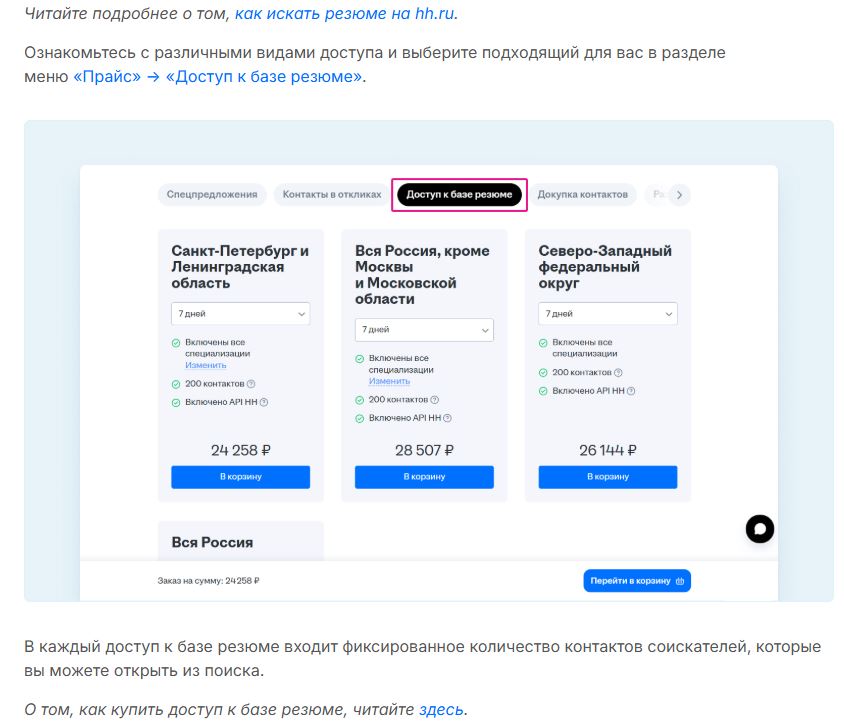Click help icon beside API HH, Северо-Западный card
This screenshot has height=721, width=844.
point(632,391)
